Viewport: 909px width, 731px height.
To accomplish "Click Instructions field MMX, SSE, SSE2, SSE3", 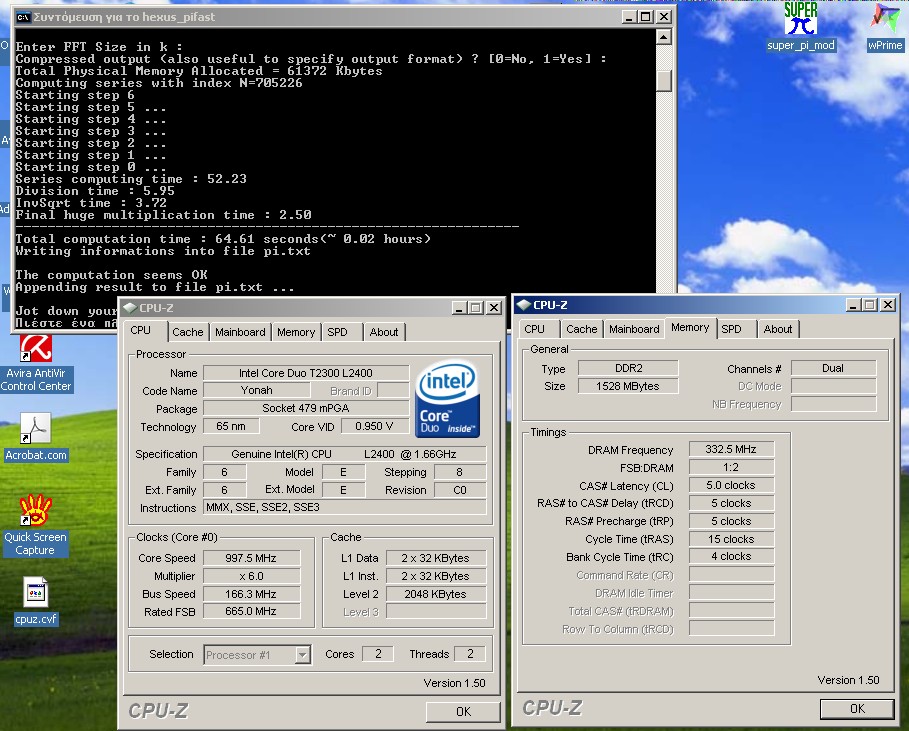I will point(344,507).
